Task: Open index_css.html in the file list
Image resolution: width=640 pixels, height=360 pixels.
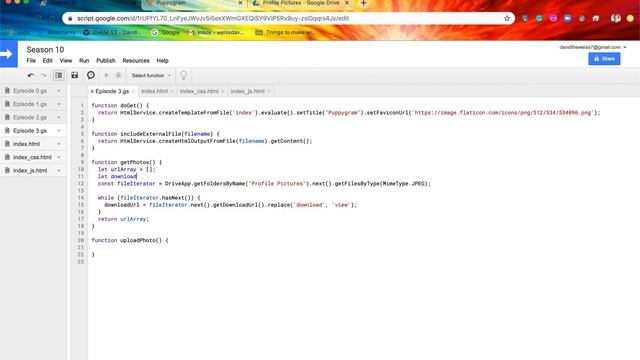Action: [32, 157]
